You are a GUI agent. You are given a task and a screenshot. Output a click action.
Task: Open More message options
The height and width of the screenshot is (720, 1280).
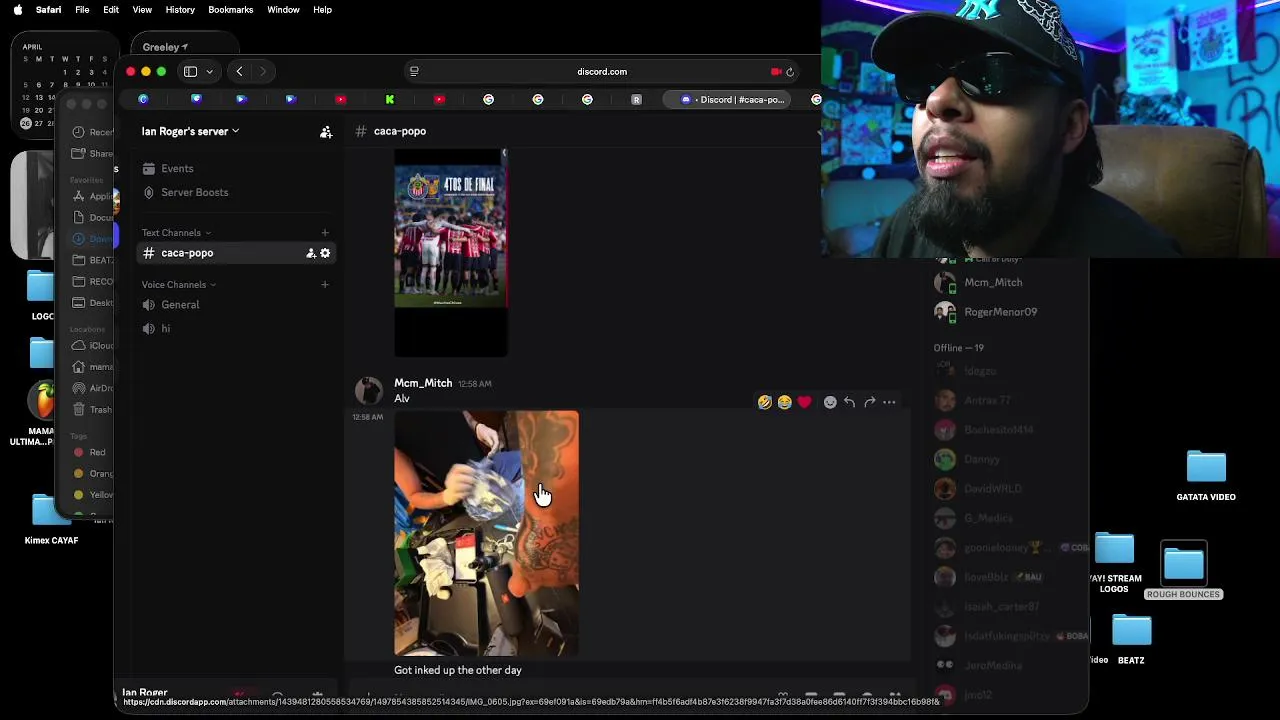pyautogui.click(x=889, y=402)
